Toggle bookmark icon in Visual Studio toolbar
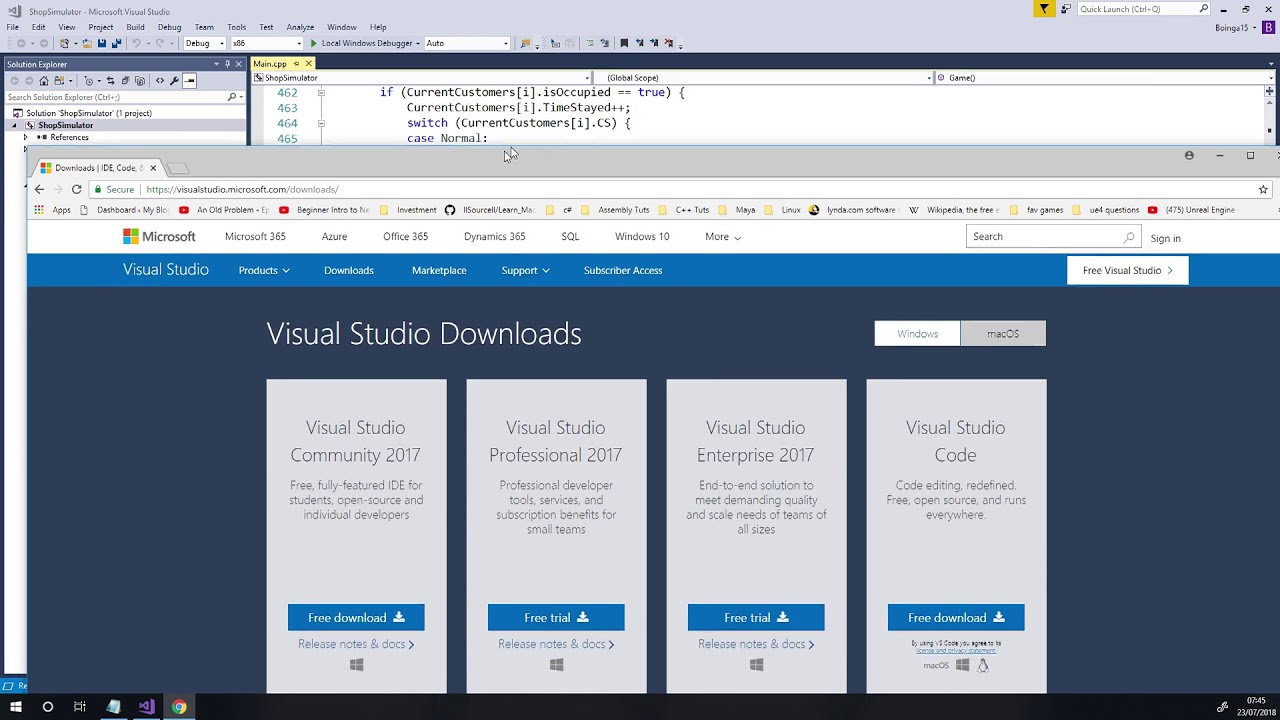Viewport: 1280px width, 720px height. coord(624,43)
